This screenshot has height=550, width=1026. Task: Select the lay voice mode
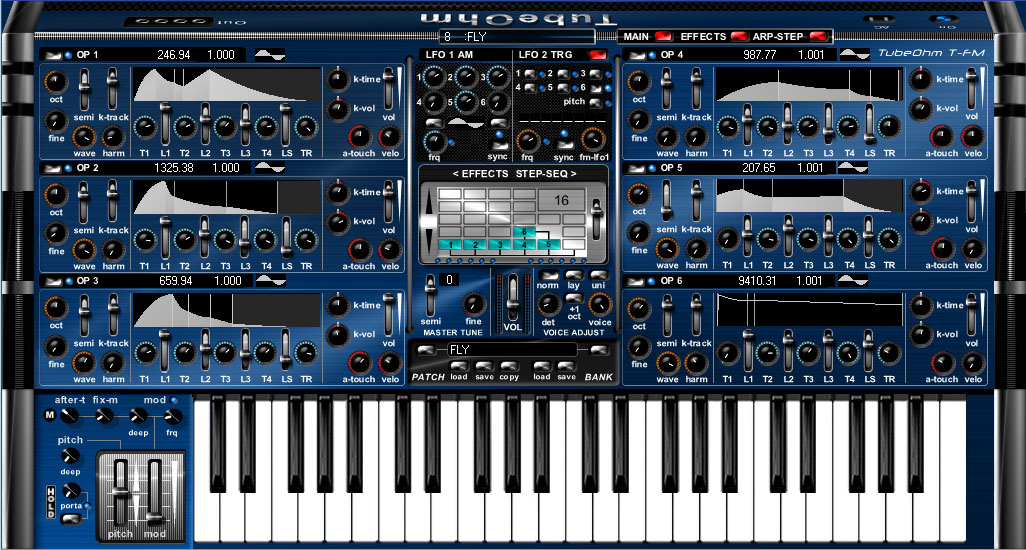point(574,275)
